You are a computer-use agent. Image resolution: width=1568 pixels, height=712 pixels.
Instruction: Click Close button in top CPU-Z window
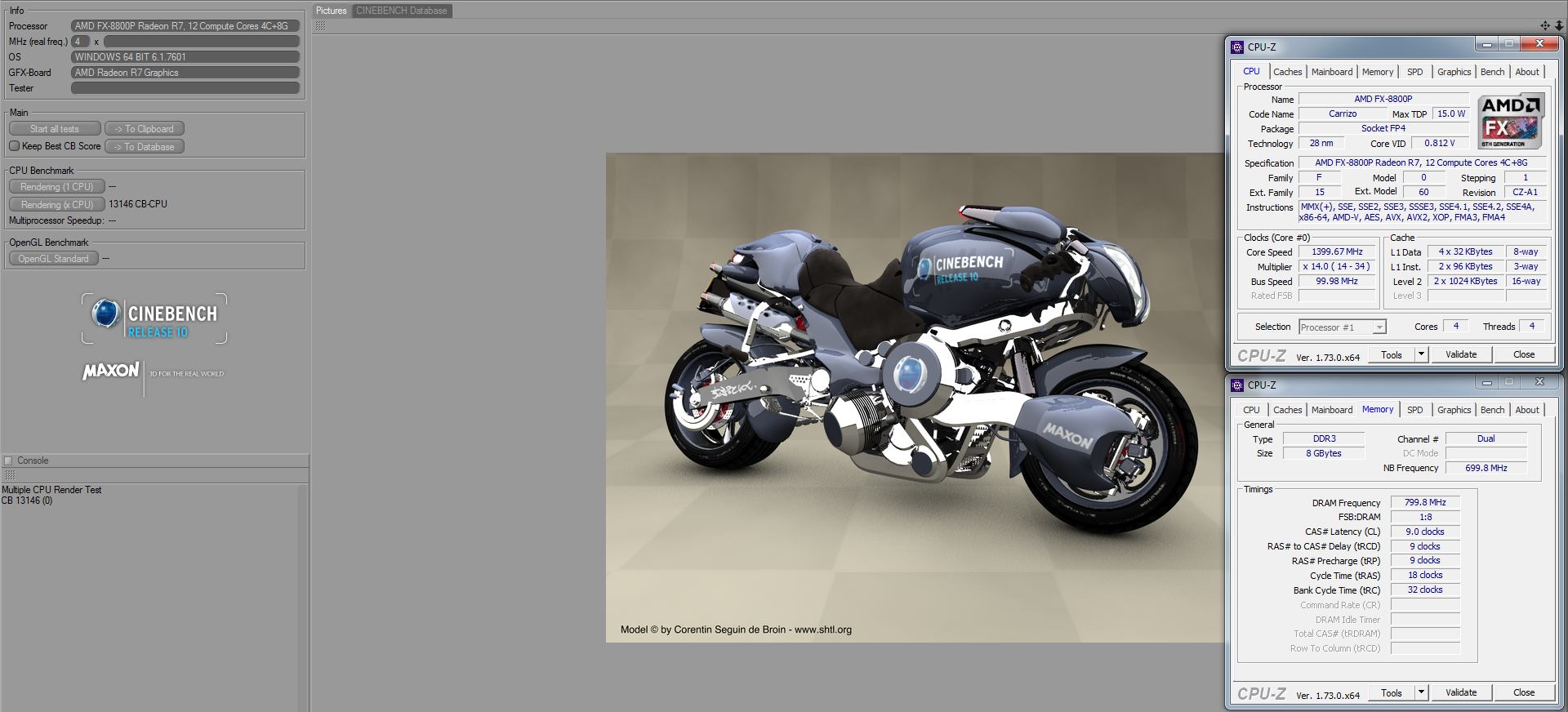(x=1524, y=354)
